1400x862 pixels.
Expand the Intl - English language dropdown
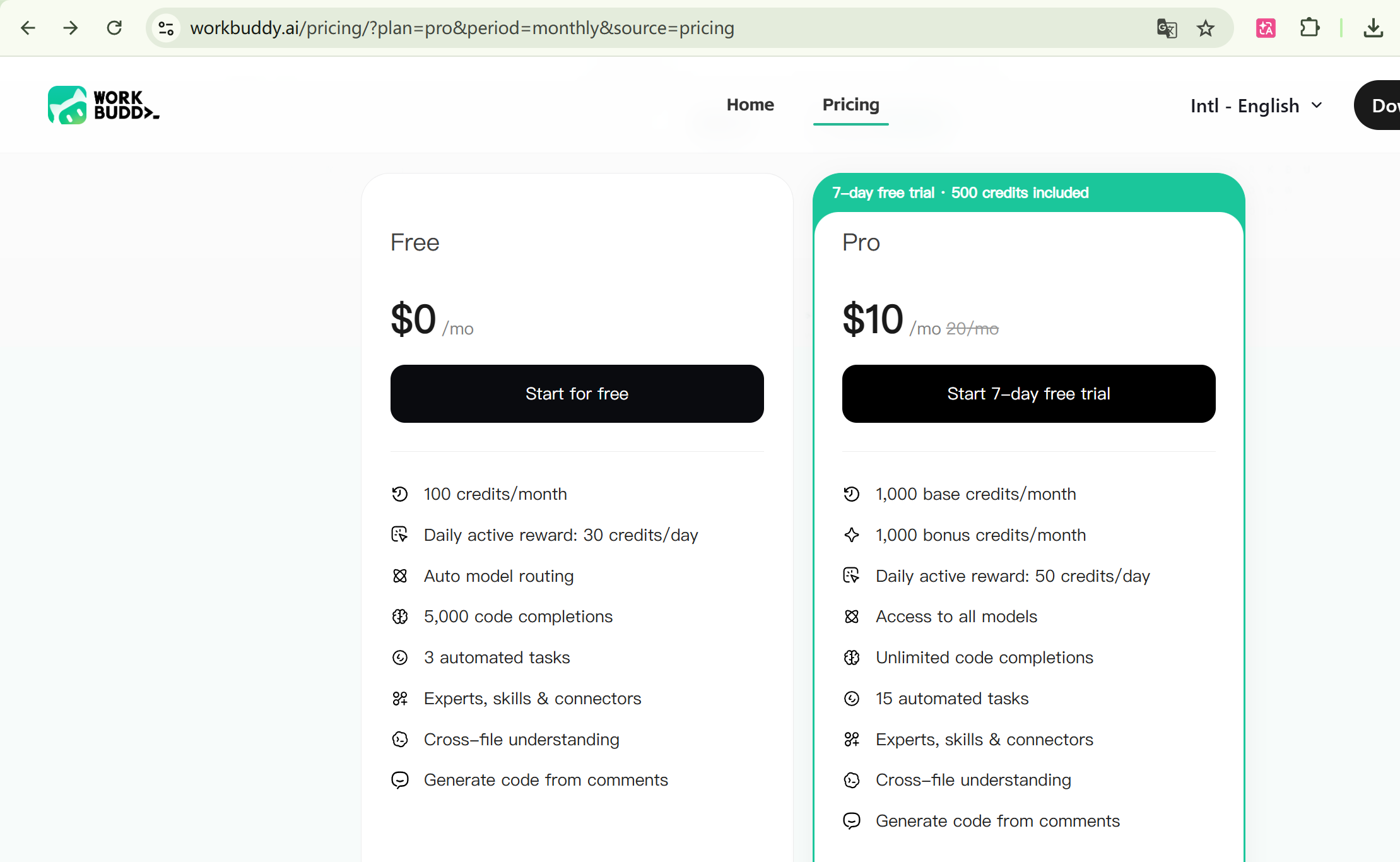(1256, 105)
